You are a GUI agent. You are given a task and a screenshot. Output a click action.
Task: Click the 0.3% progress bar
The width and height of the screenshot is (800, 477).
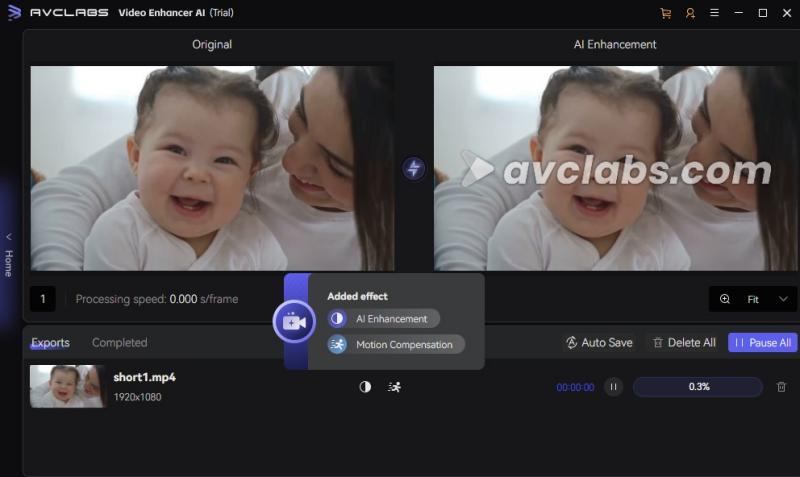click(x=698, y=387)
